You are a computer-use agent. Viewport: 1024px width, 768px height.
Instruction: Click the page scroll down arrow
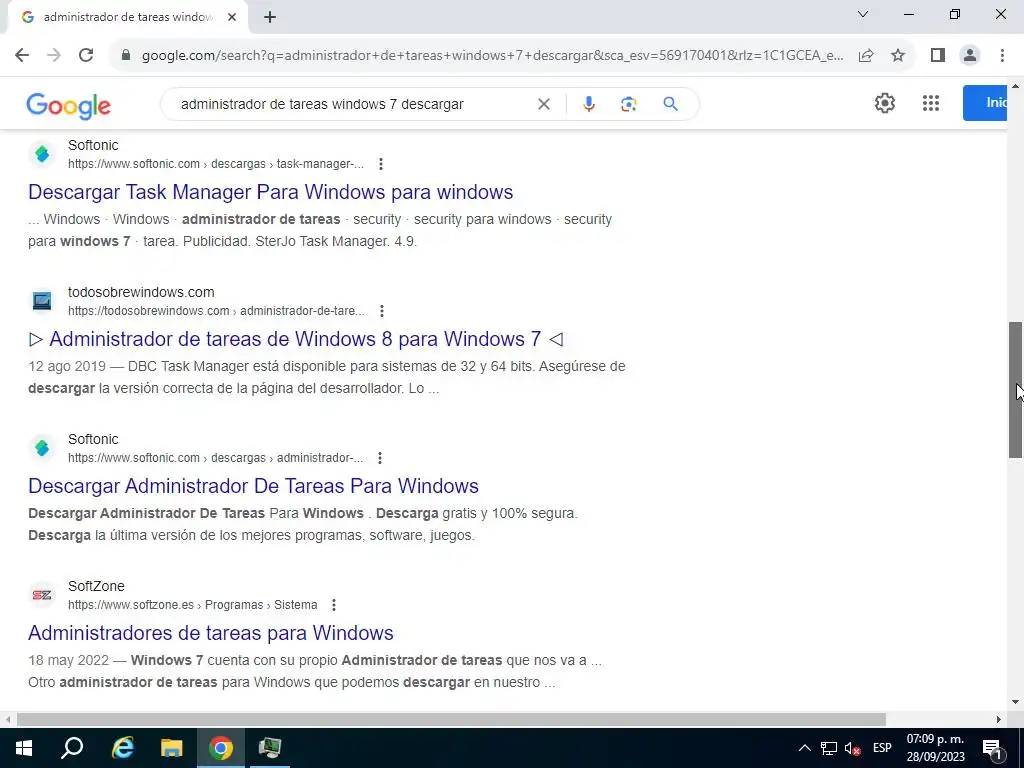point(1016,702)
